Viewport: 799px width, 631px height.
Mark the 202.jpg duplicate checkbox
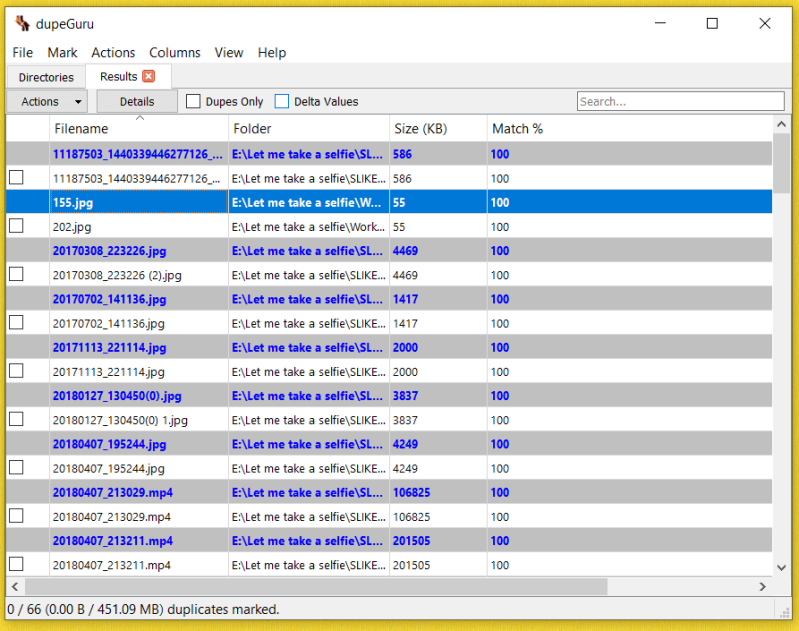pyautogui.click(x=16, y=226)
